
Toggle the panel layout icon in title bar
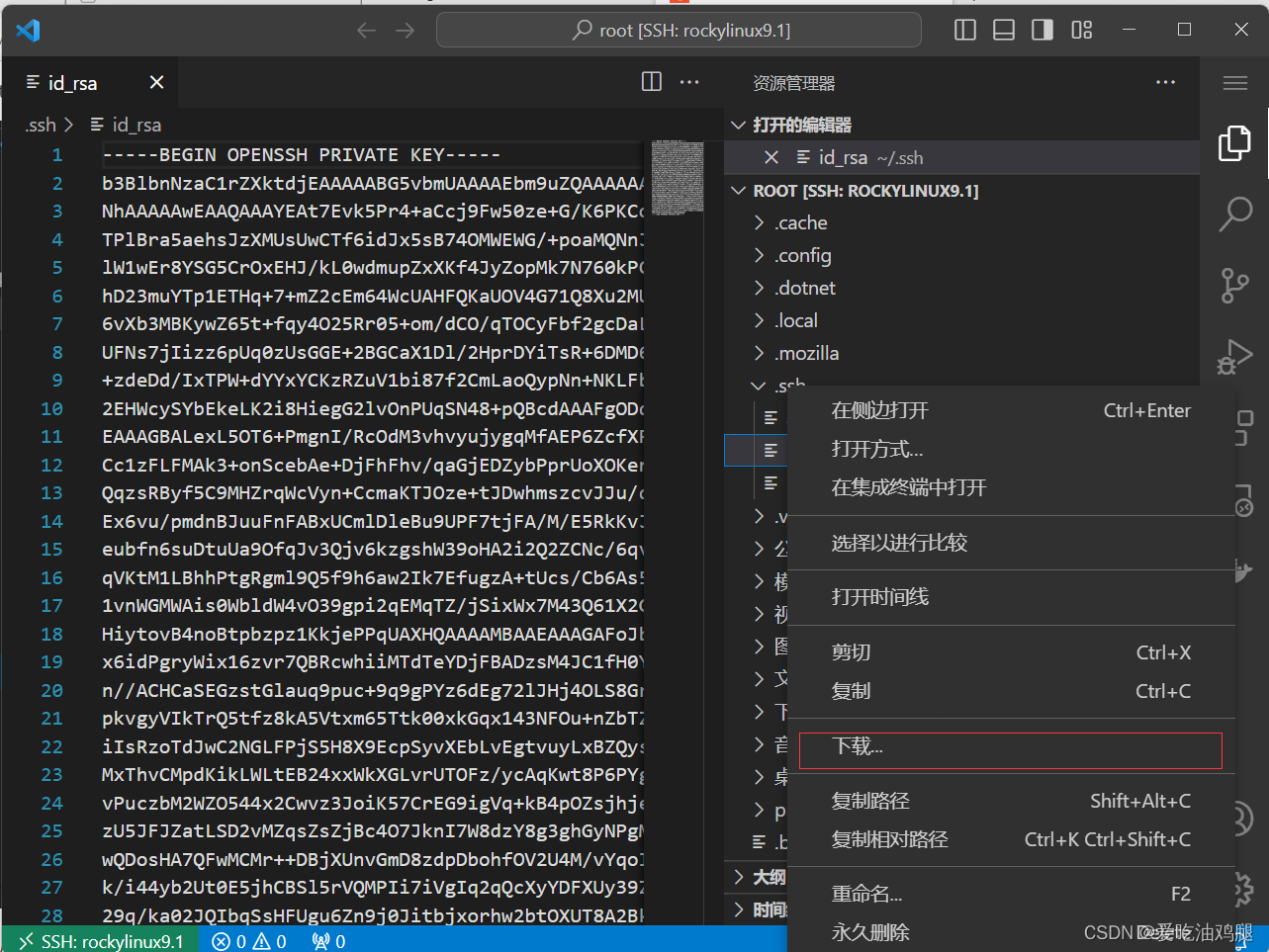[1003, 30]
